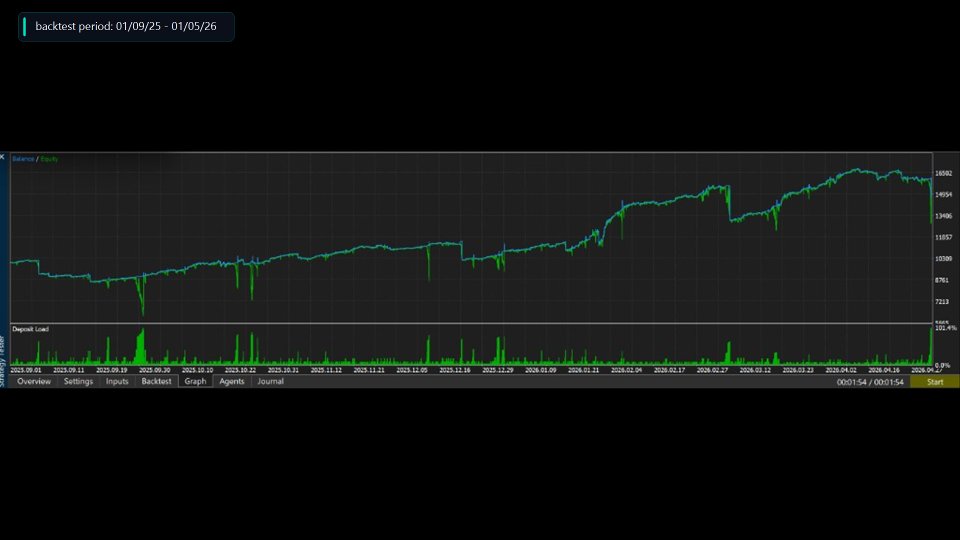Select the Graph tab

(195, 381)
